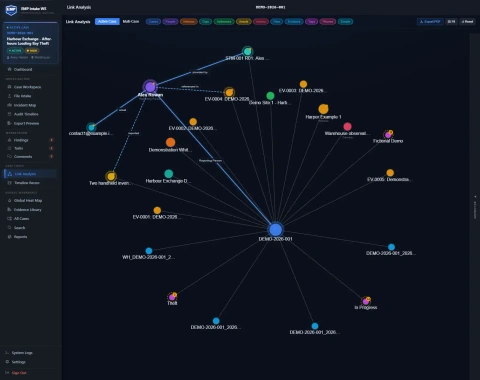Select the Alex Rowan person node

(x=150, y=87)
